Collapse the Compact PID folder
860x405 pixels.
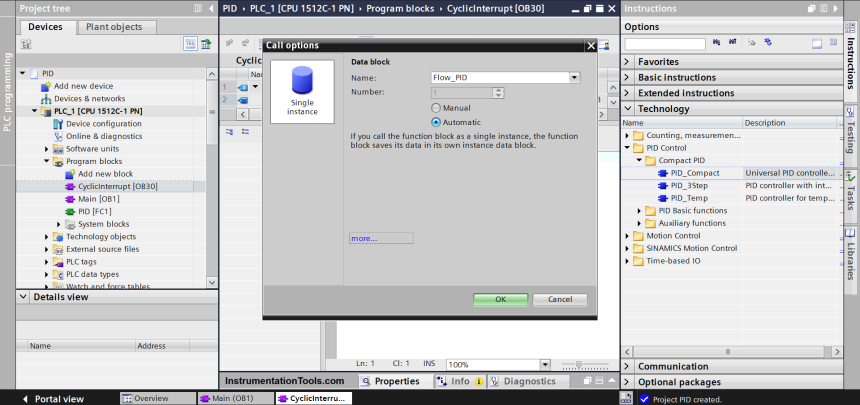639,160
